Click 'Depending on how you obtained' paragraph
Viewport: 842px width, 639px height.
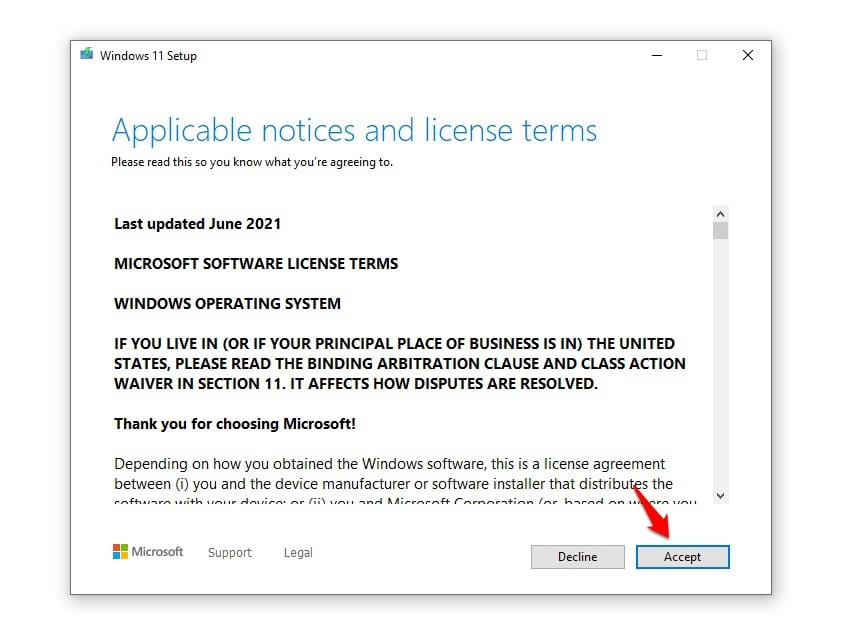[x=405, y=483]
